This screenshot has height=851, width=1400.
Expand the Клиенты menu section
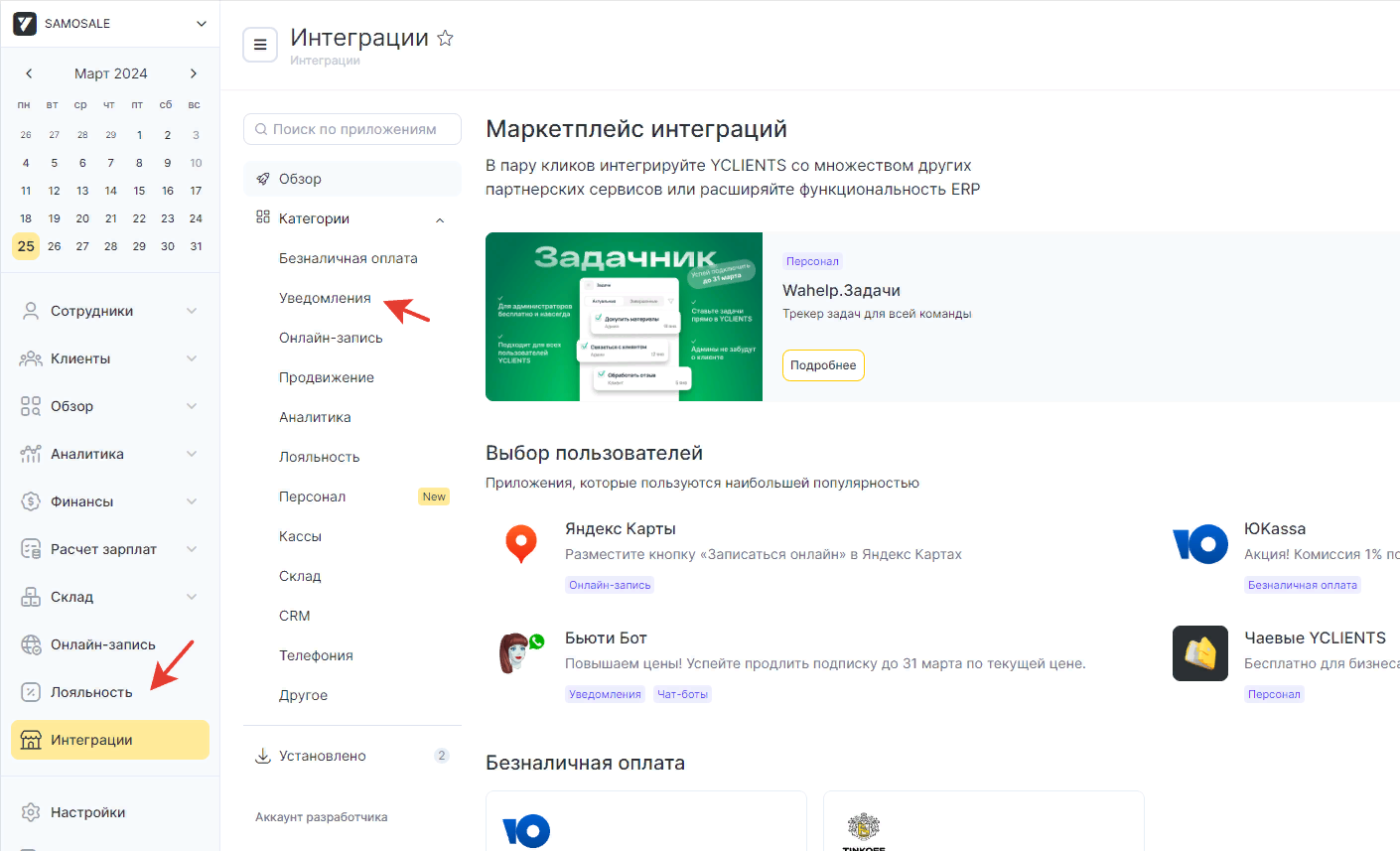pyautogui.click(x=192, y=358)
